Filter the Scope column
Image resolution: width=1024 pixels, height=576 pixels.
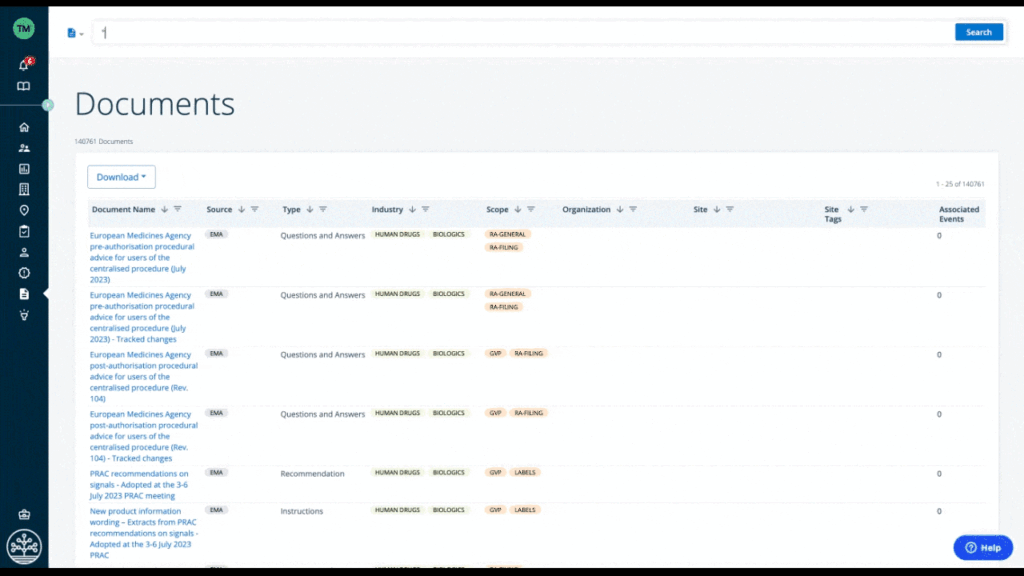(531, 210)
